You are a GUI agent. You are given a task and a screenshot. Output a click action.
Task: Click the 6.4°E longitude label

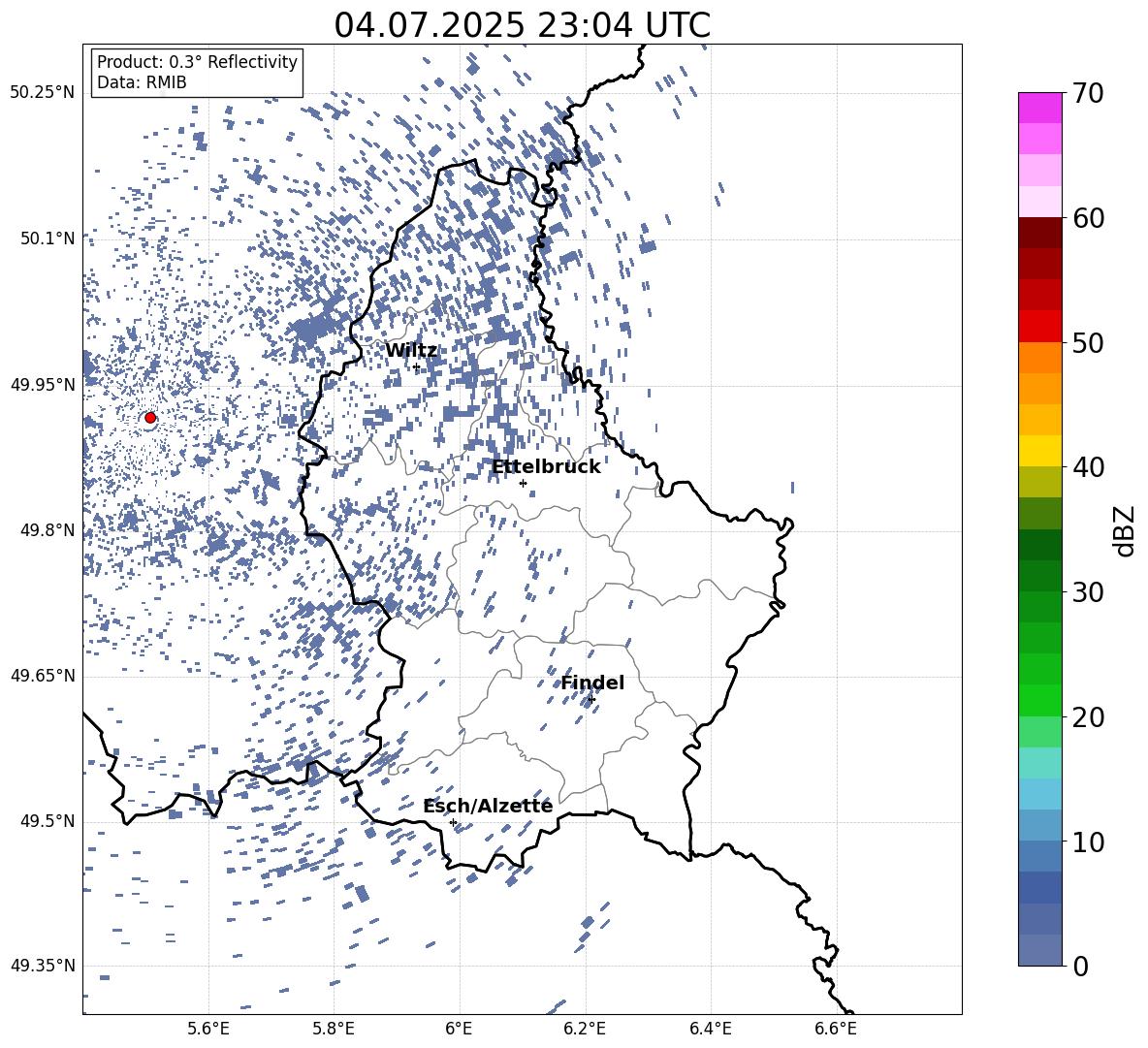[710, 1029]
